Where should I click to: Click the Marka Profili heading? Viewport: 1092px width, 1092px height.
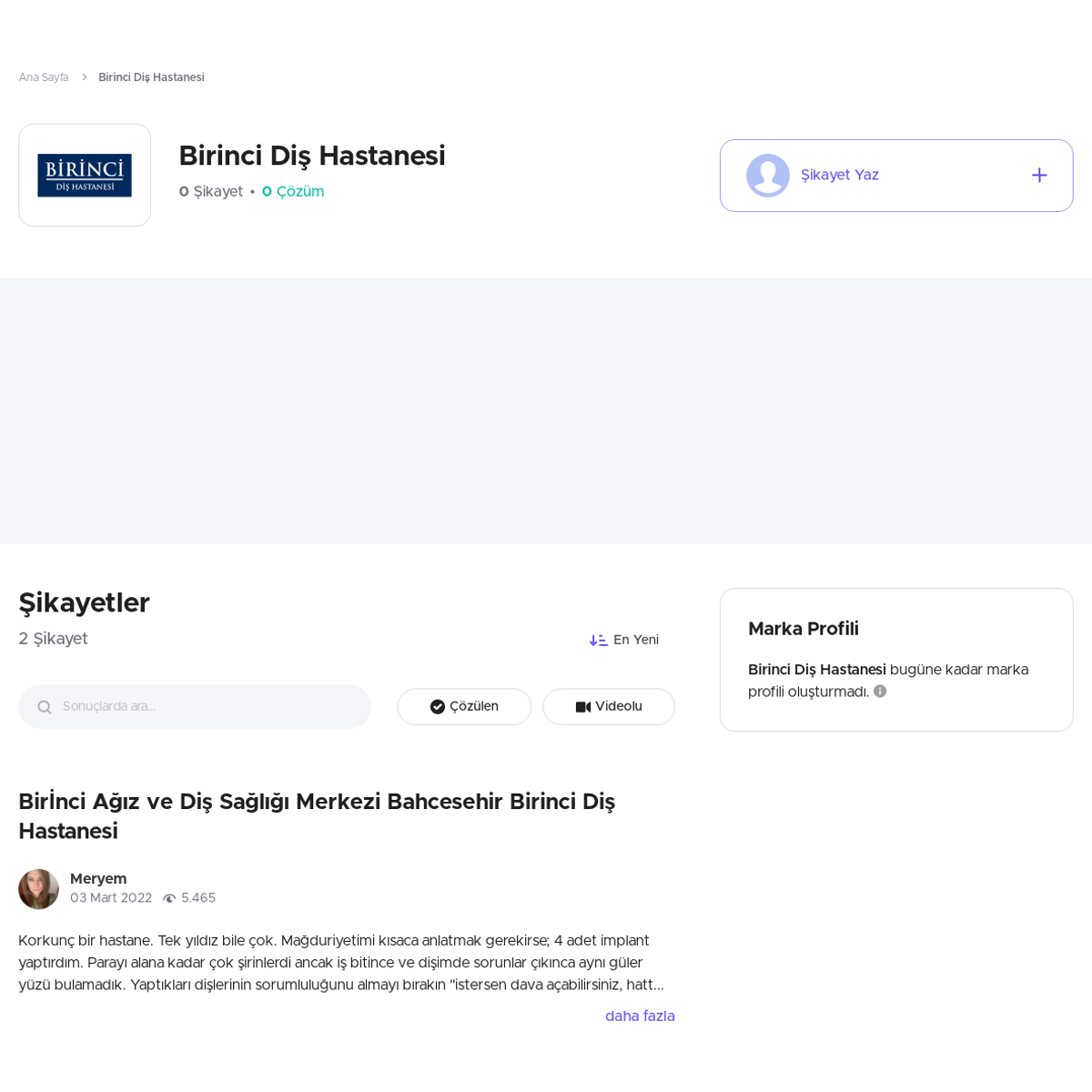tap(804, 629)
